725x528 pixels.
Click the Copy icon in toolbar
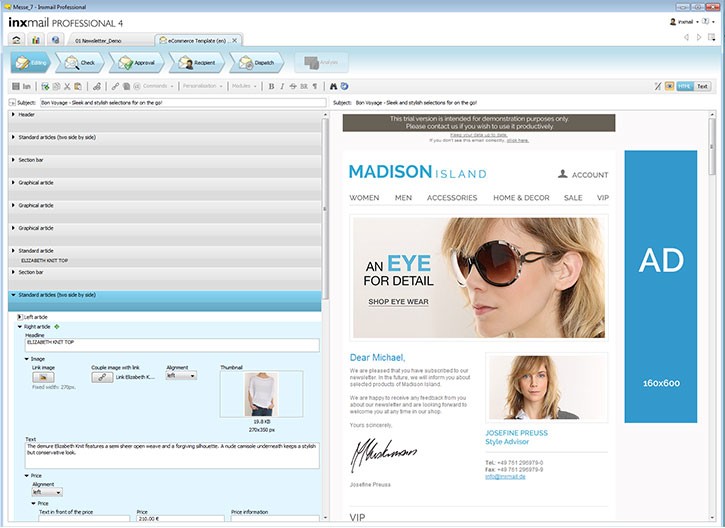tap(56, 86)
